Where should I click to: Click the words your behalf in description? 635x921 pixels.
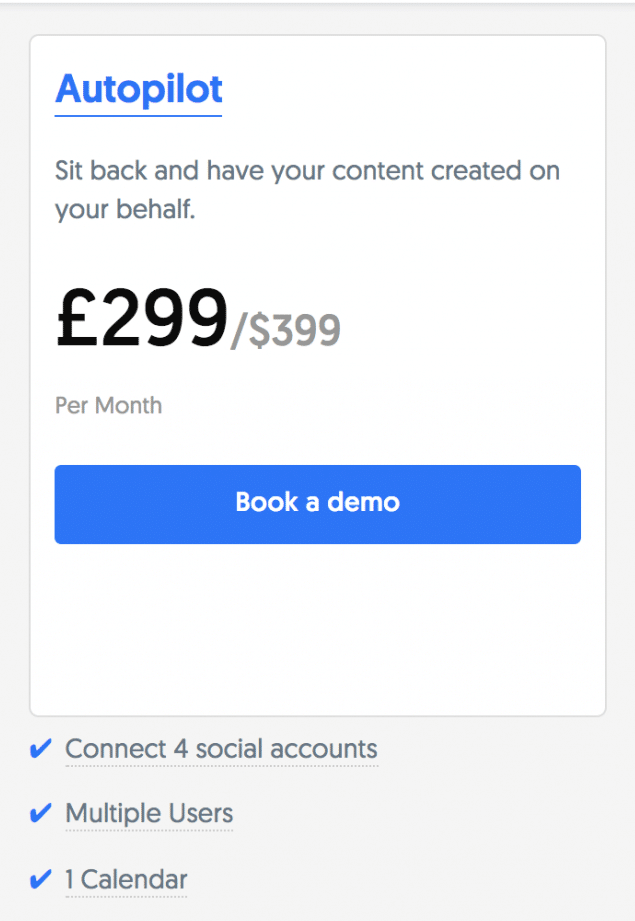125,210
